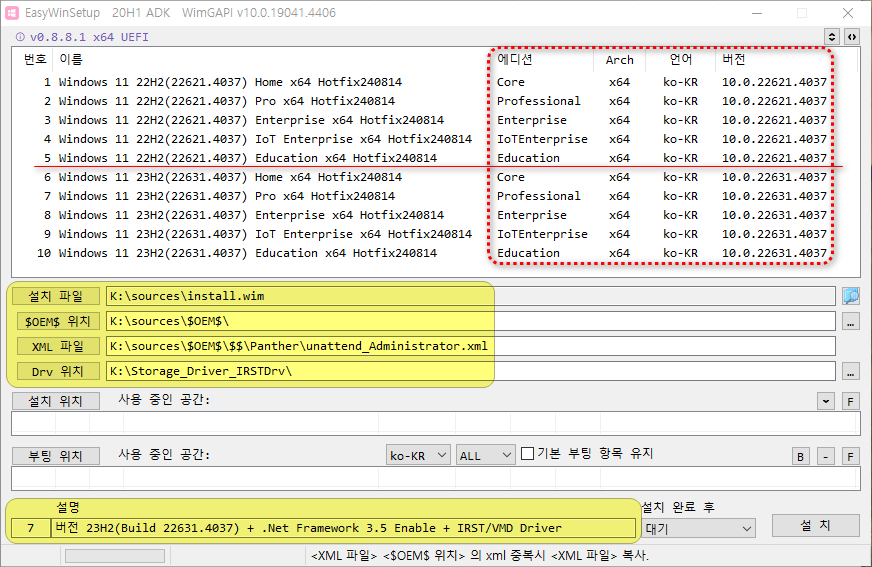
Task: Click the 에디션 column header
Action: 543,59
